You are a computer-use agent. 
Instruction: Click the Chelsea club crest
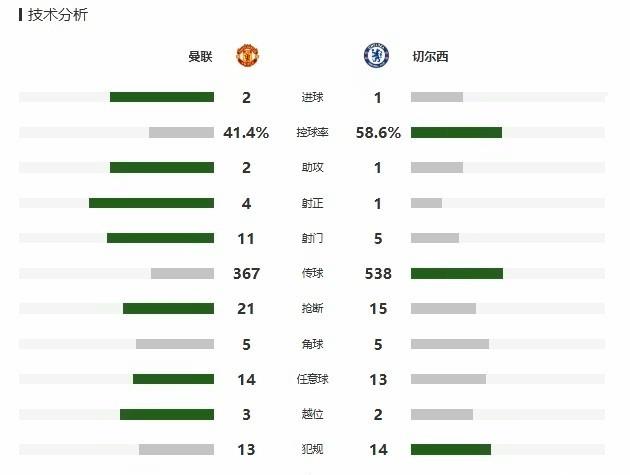[x=376, y=56]
